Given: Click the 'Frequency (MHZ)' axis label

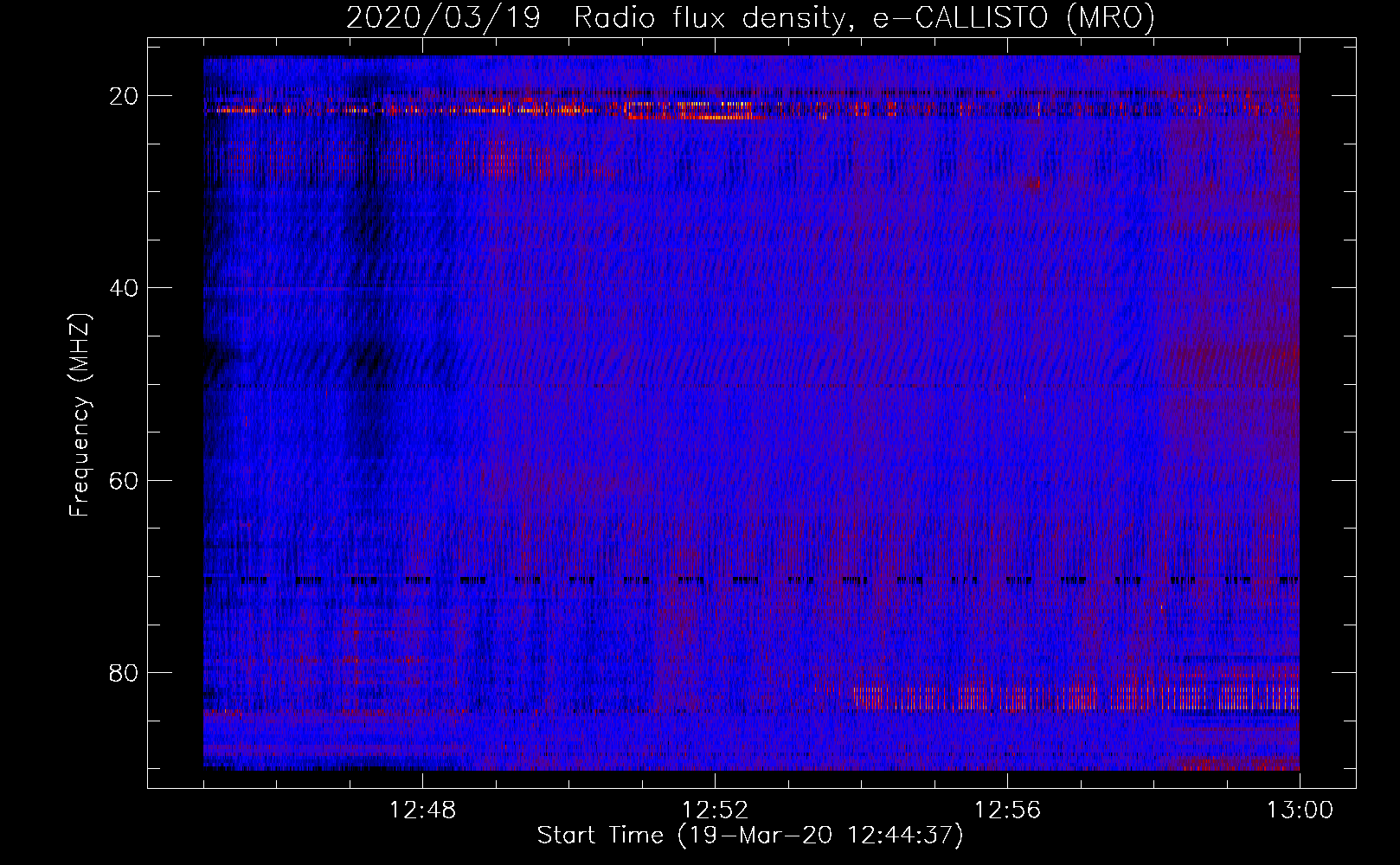Looking at the screenshot, I should pyautogui.click(x=80, y=415).
